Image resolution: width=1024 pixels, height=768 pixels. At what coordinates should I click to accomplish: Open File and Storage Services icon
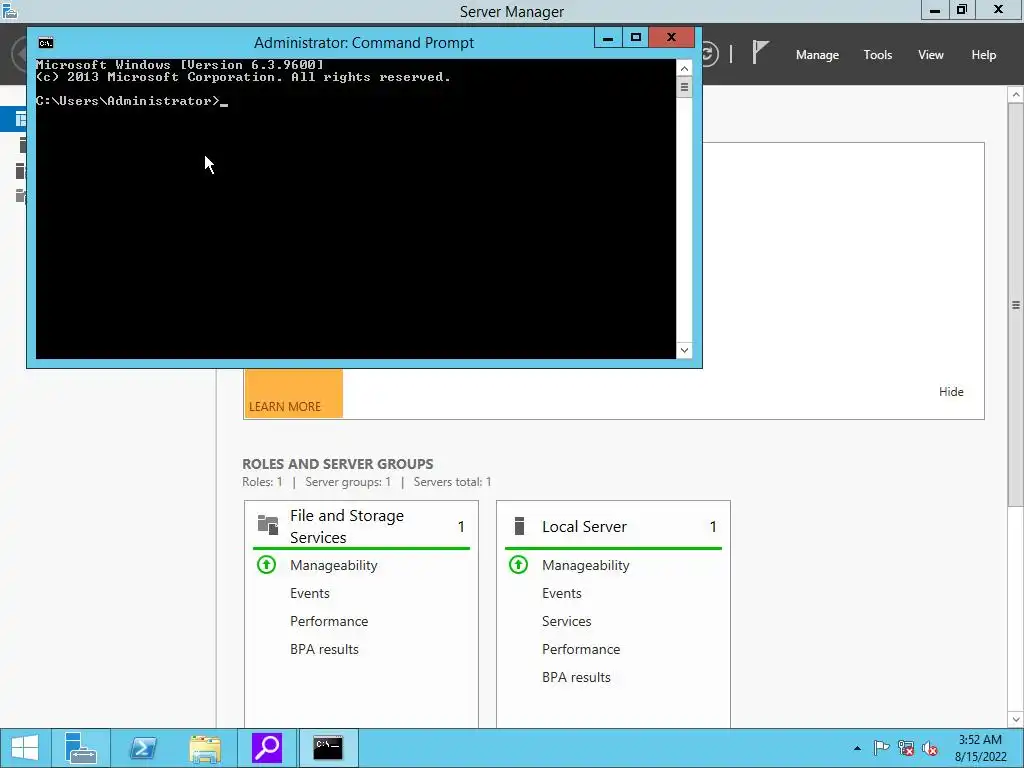coord(268,525)
